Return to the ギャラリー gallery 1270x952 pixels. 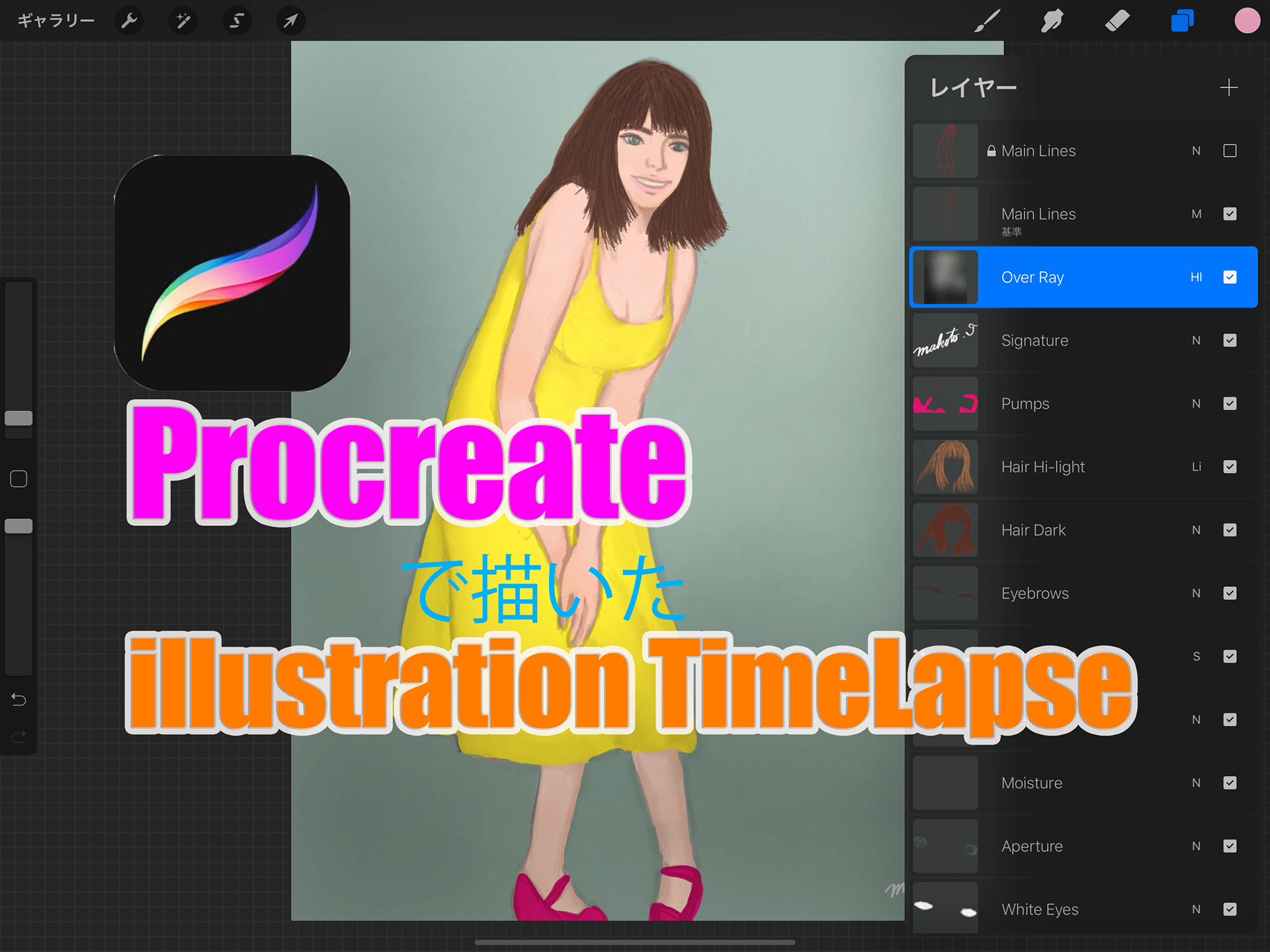[x=56, y=21]
